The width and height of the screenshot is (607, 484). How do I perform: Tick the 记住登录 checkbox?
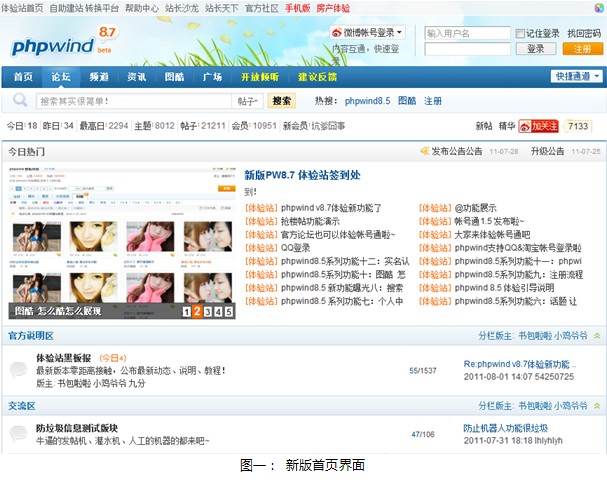[520, 34]
